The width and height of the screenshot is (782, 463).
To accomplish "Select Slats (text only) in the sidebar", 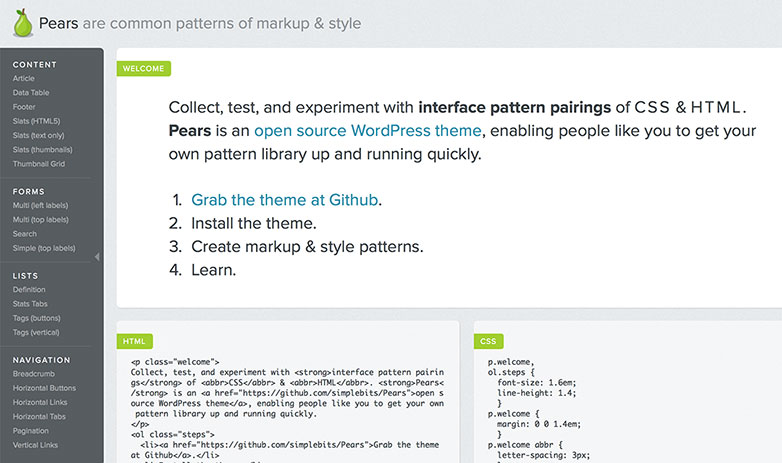I will pos(38,135).
